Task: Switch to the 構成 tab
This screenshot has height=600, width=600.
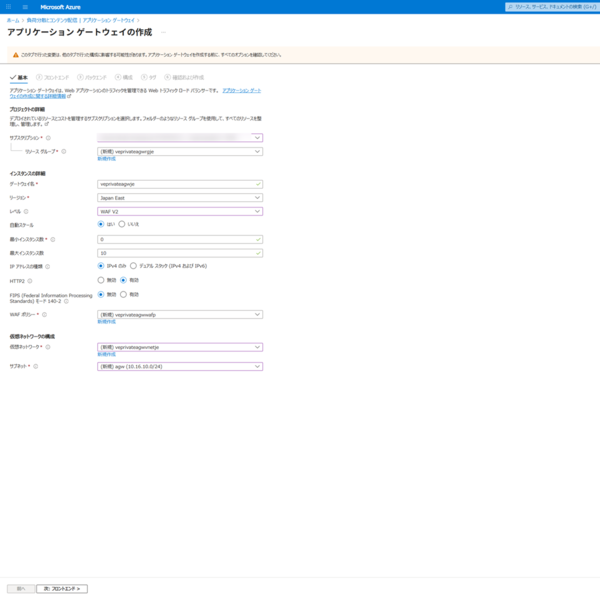Action: pyautogui.click(x=124, y=77)
